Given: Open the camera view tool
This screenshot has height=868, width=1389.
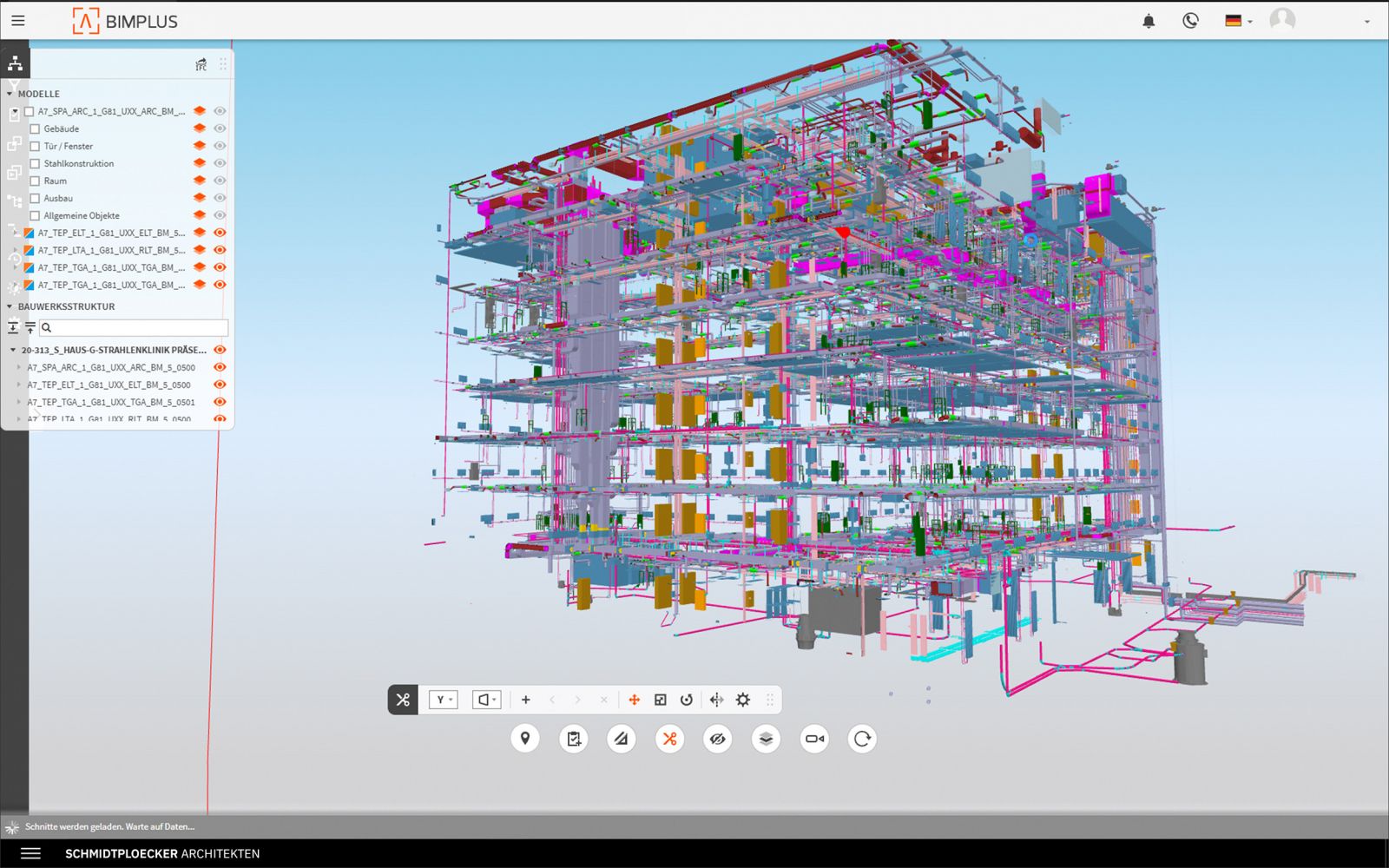Looking at the screenshot, I should click(x=813, y=739).
